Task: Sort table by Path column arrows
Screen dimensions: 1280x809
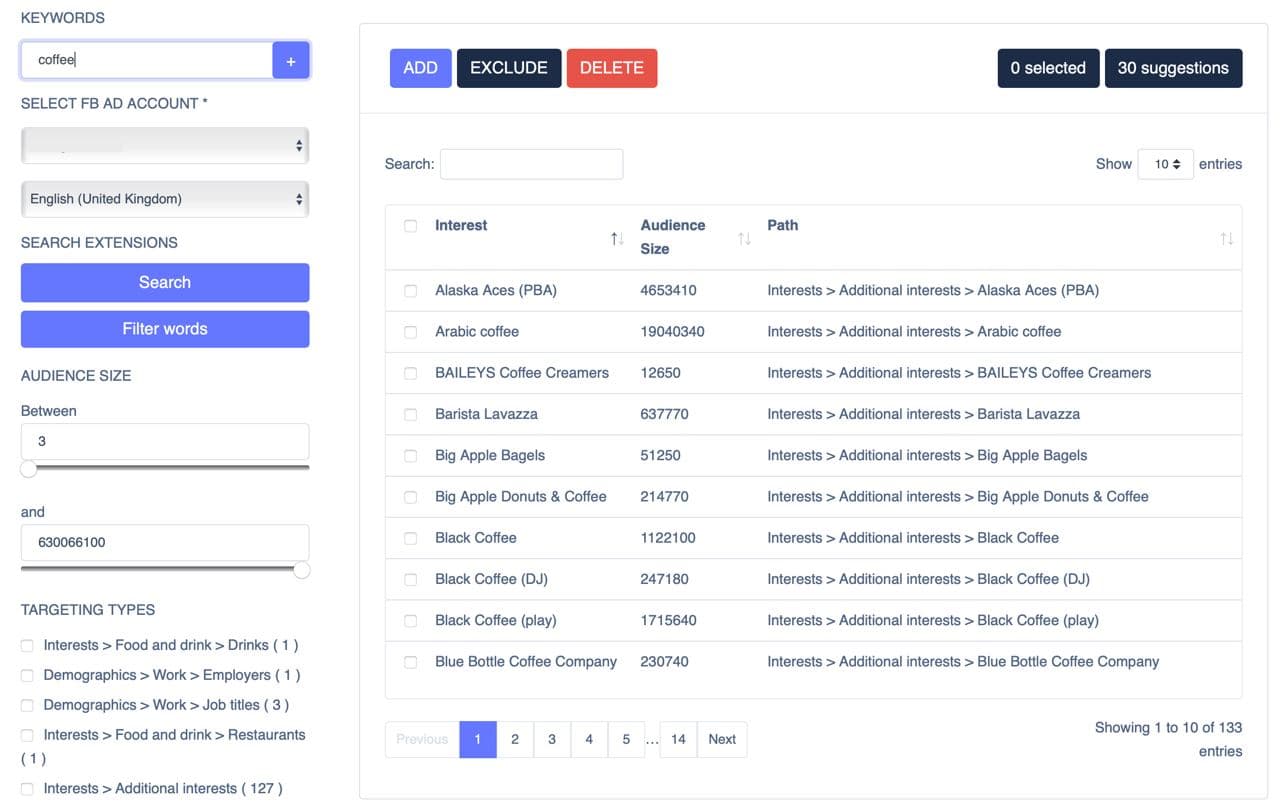Action: point(1227,238)
